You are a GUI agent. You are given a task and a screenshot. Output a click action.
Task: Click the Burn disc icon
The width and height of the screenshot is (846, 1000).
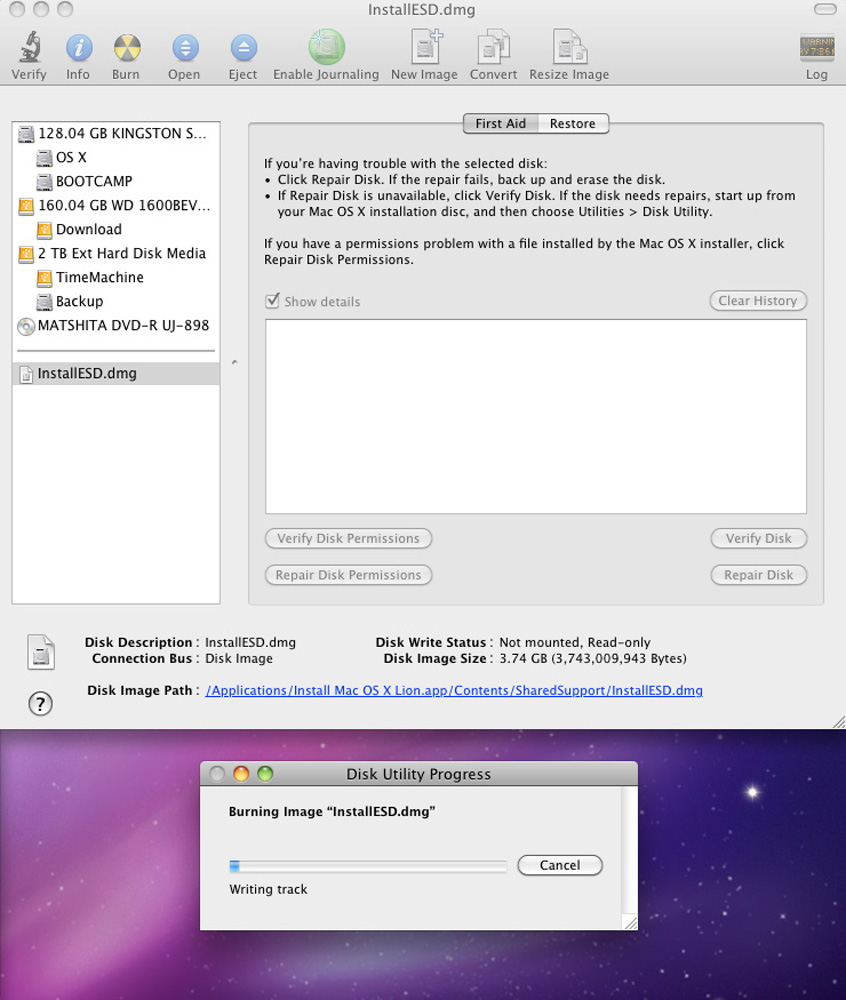(x=126, y=48)
